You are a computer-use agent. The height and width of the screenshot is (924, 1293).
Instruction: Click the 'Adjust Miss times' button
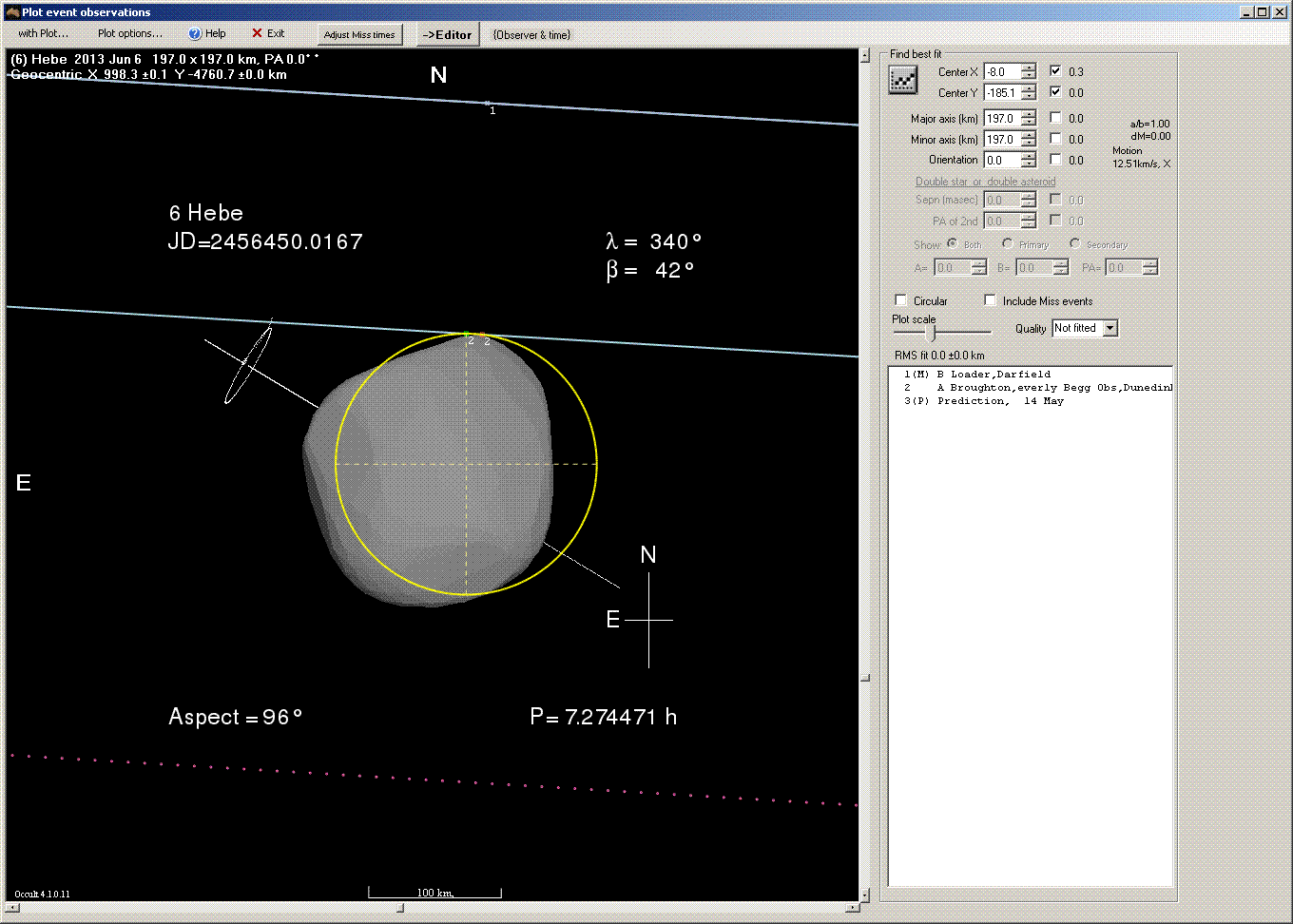[359, 34]
